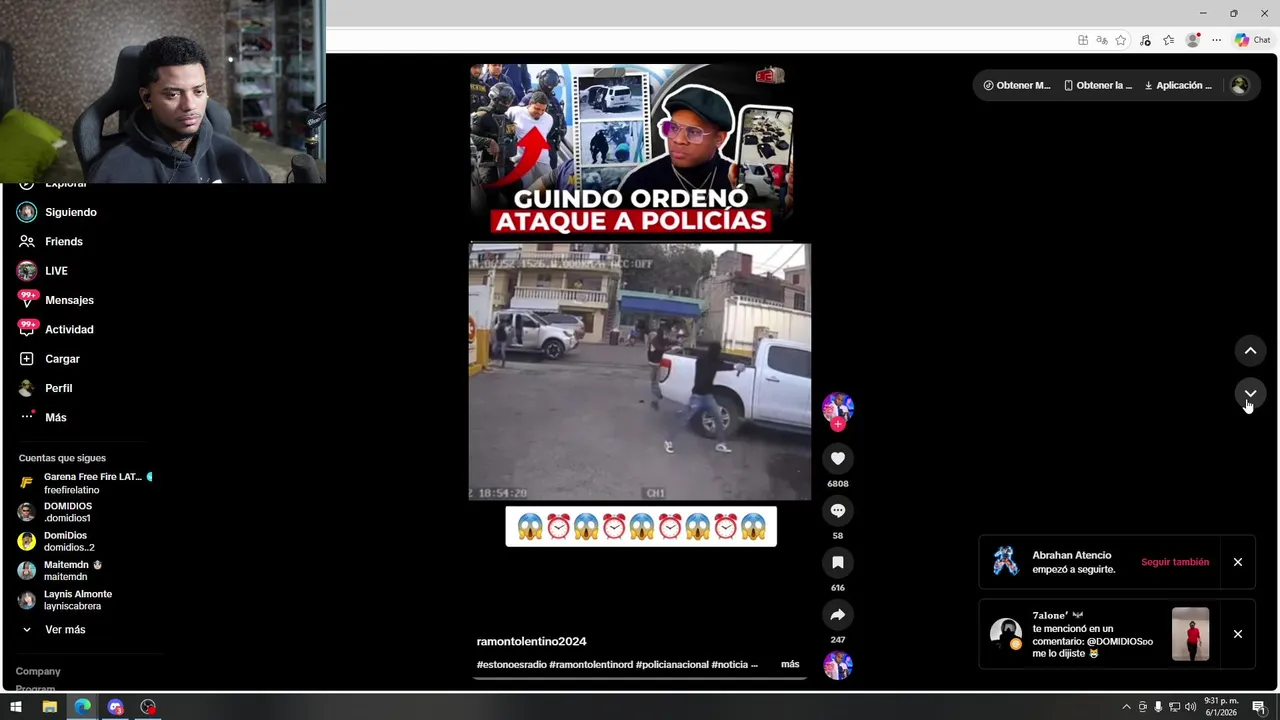Open Windows notification center icon
This screenshot has width=1280, height=720.
[x=1259, y=707]
